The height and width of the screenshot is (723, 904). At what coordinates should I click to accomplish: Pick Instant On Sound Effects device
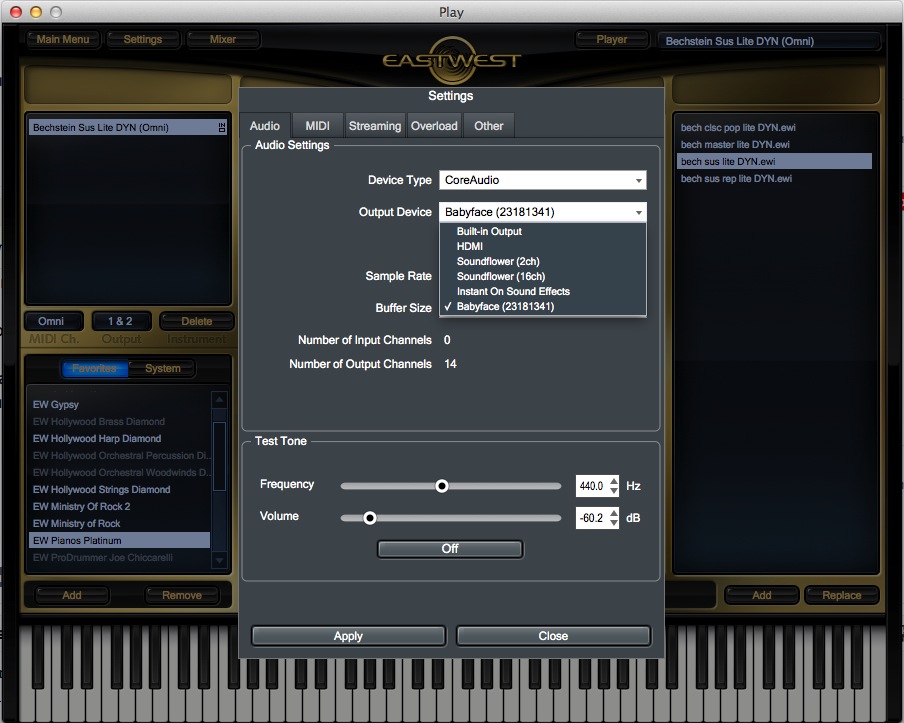coord(543,291)
